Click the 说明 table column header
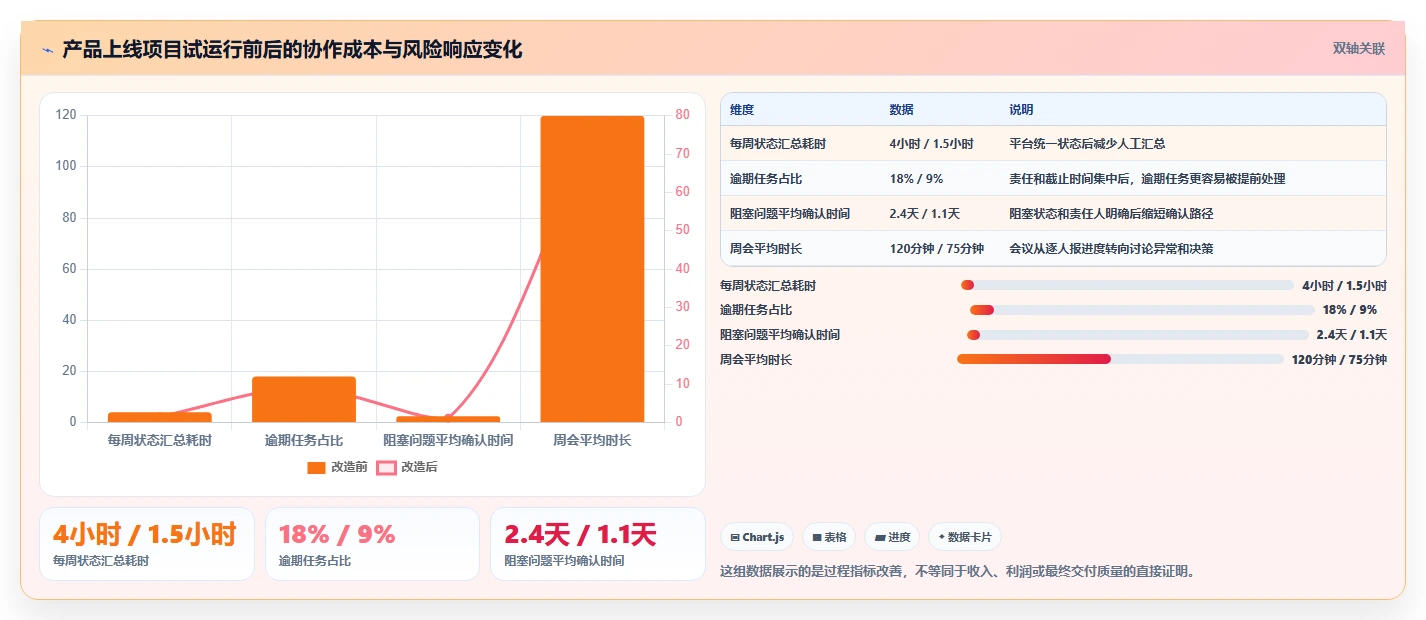This screenshot has width=1426, height=620. [1021, 110]
